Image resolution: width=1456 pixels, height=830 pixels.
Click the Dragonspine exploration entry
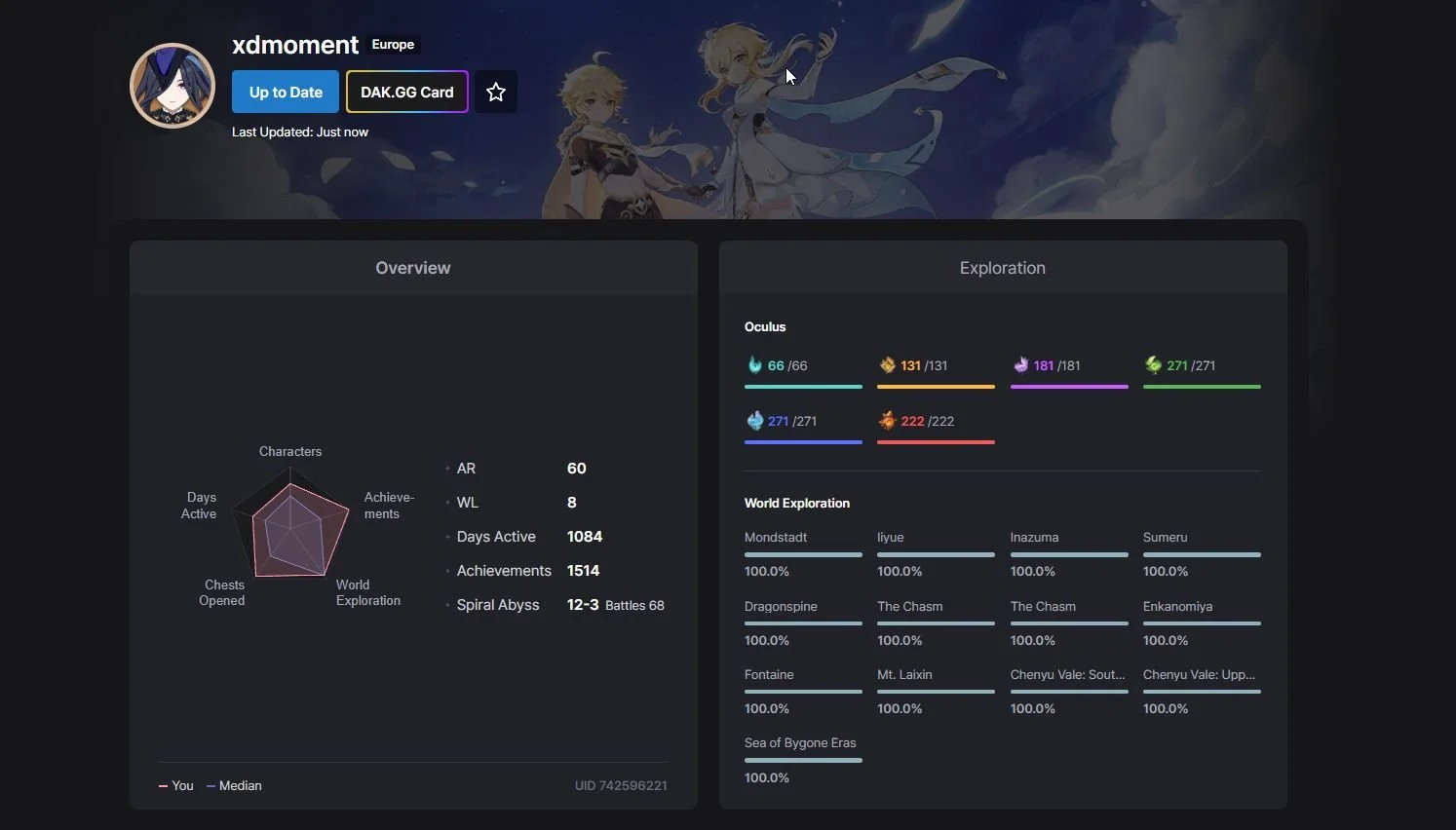coord(803,623)
